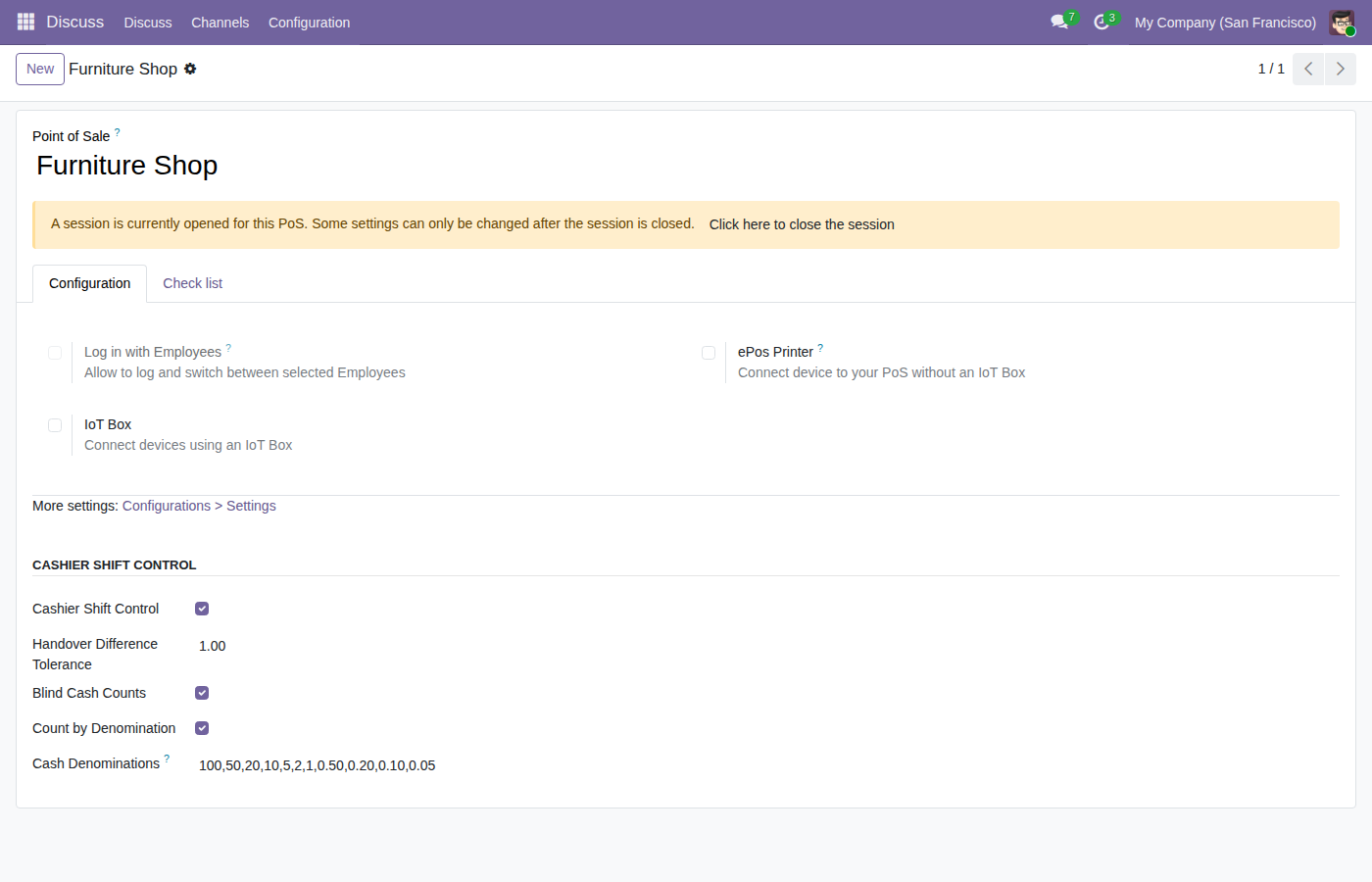Uncheck Blind Cash Counts checkbox
1372x882 pixels.
pyautogui.click(x=202, y=693)
